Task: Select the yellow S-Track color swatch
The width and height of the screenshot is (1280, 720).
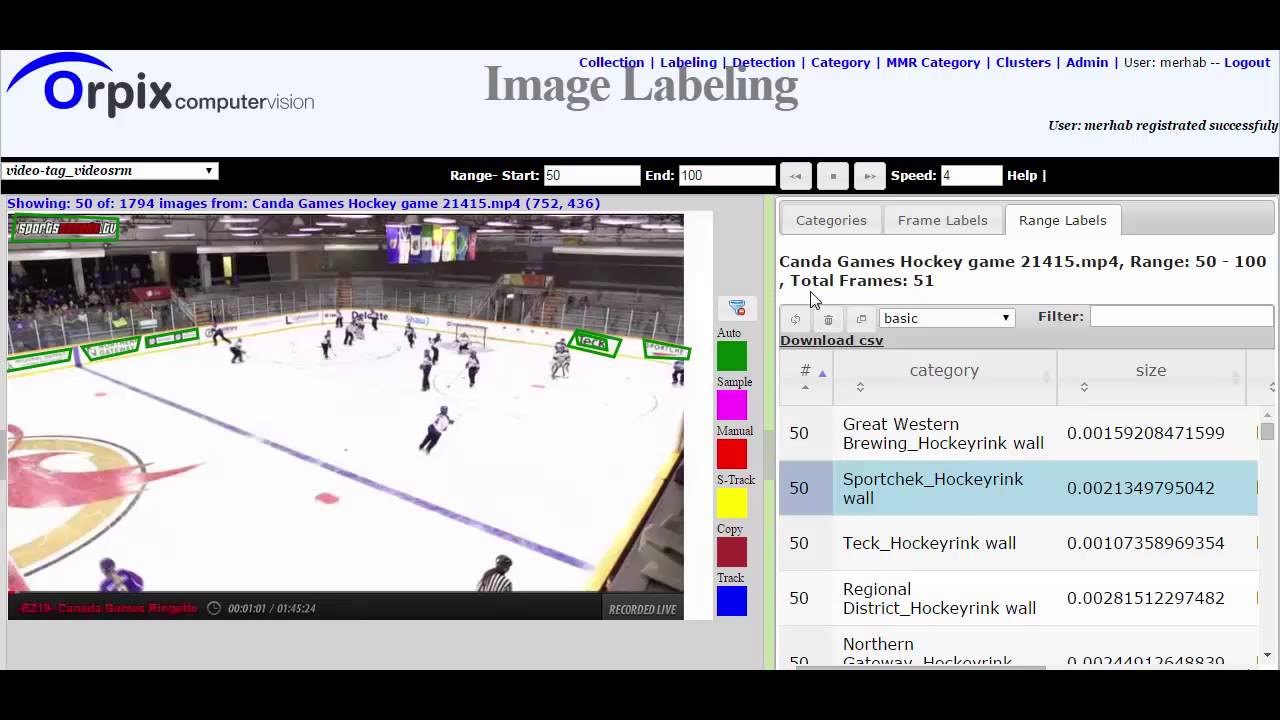Action: pyautogui.click(x=731, y=503)
